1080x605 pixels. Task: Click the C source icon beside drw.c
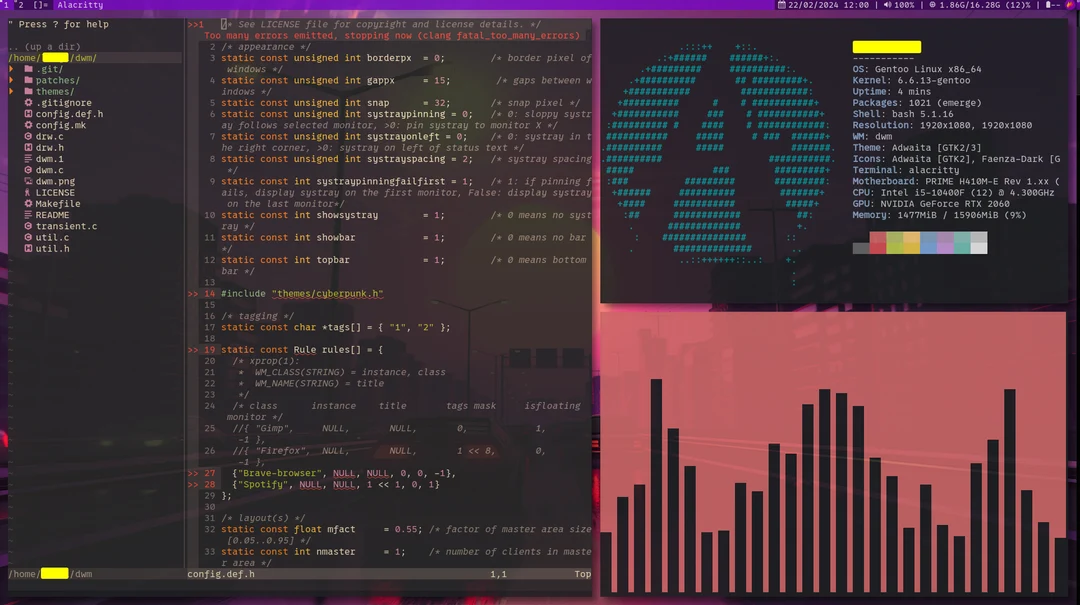[26, 136]
